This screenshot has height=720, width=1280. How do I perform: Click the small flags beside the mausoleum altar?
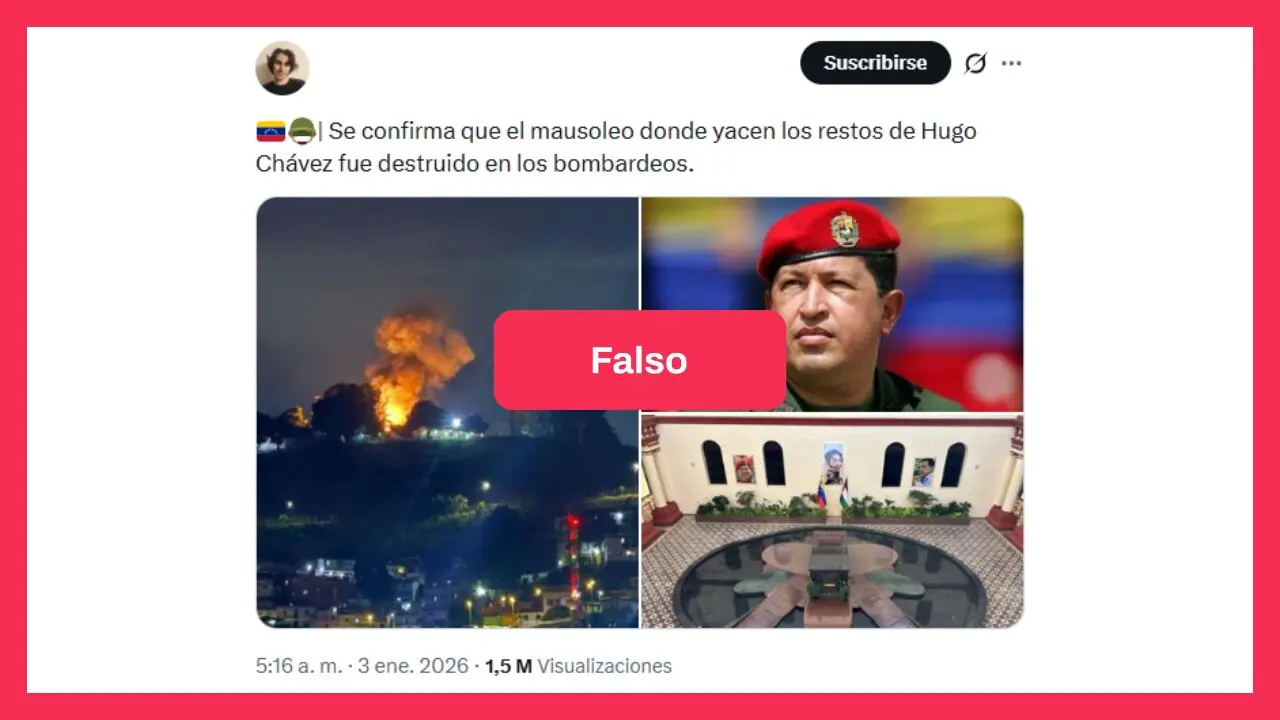[x=833, y=495]
